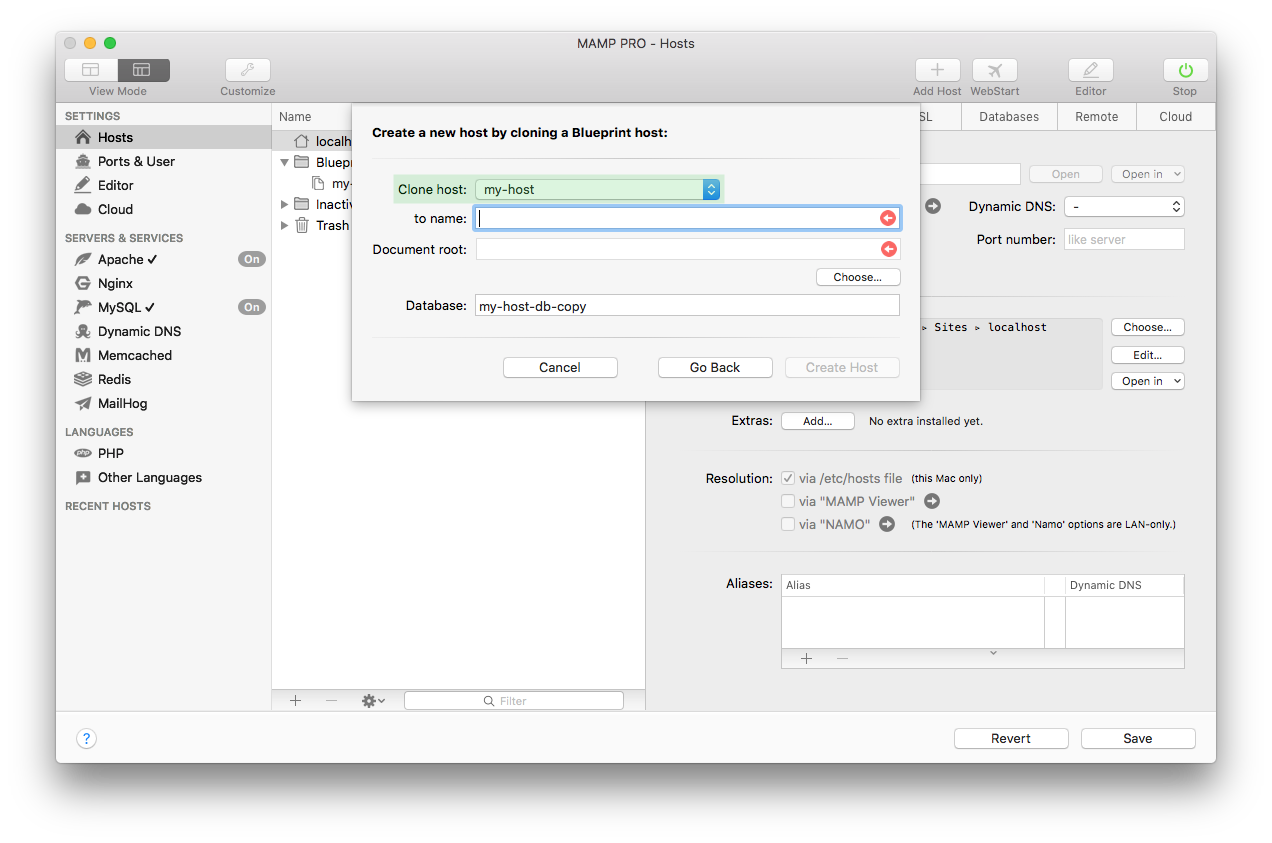Select Redis from Servers & Services
Screen dimensions: 1272x843
tap(113, 379)
